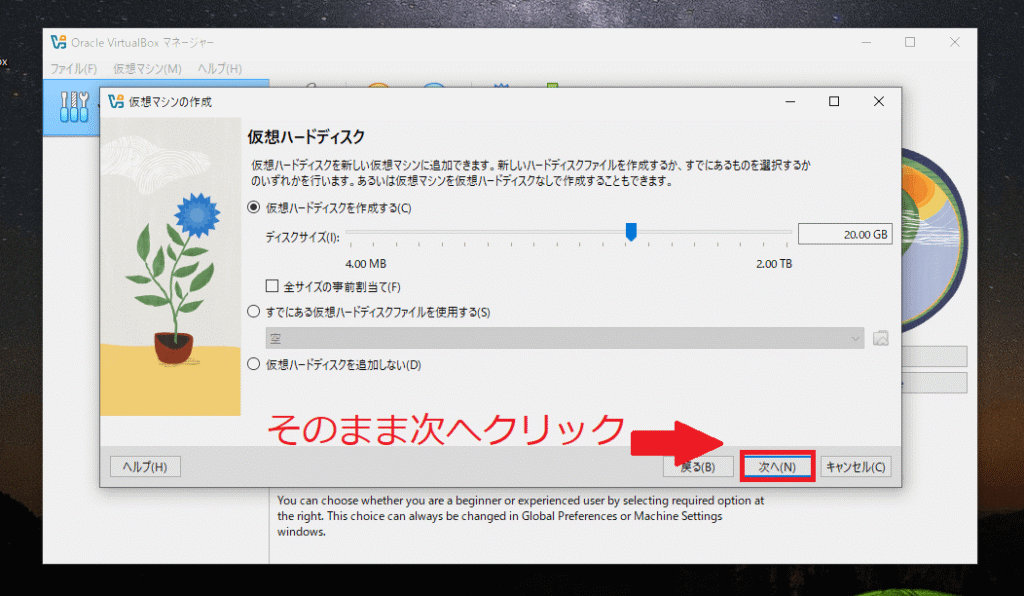
Task: Click the 2.00 TB maximum size label
Action: (774, 264)
